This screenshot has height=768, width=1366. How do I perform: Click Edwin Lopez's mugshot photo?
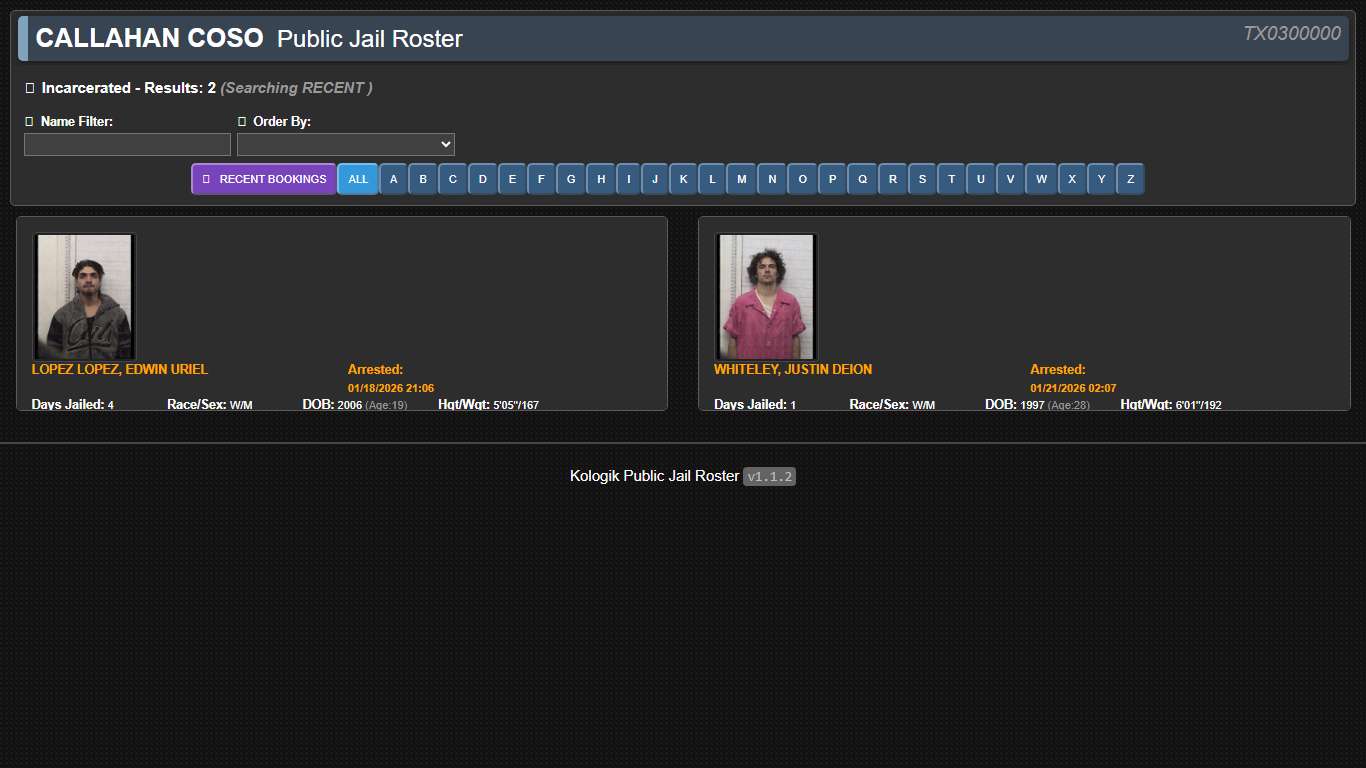(83, 296)
